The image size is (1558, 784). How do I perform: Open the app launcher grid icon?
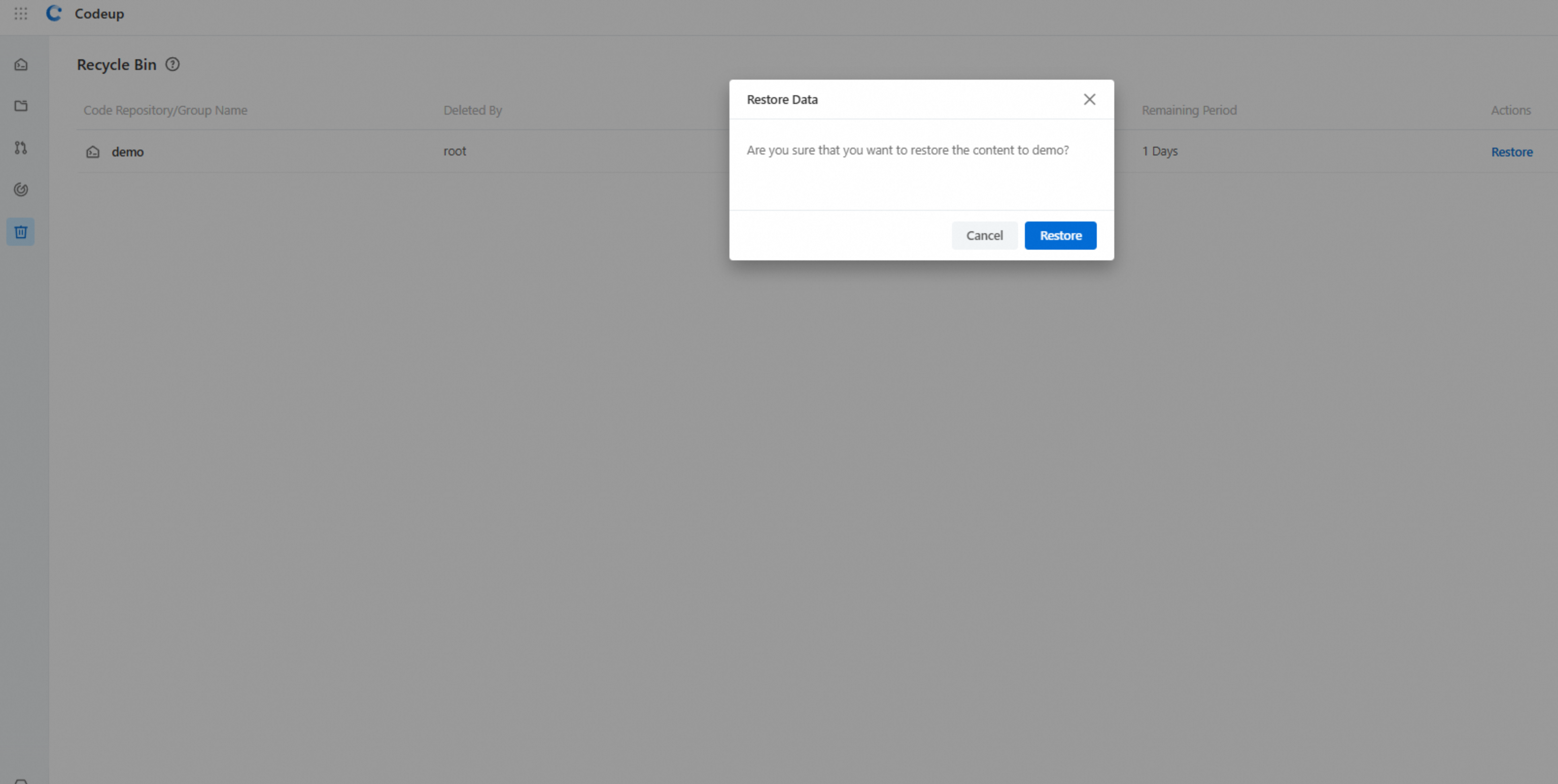point(21,13)
